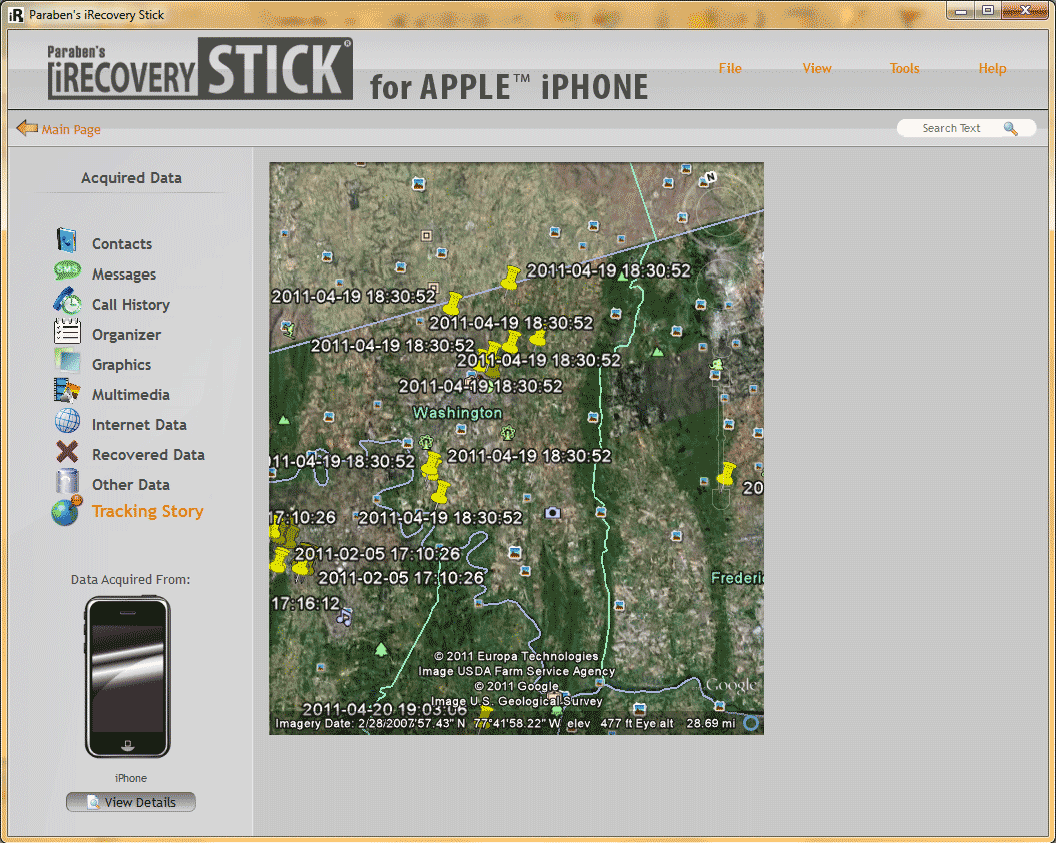Click the Frederic town label on map

click(737, 578)
